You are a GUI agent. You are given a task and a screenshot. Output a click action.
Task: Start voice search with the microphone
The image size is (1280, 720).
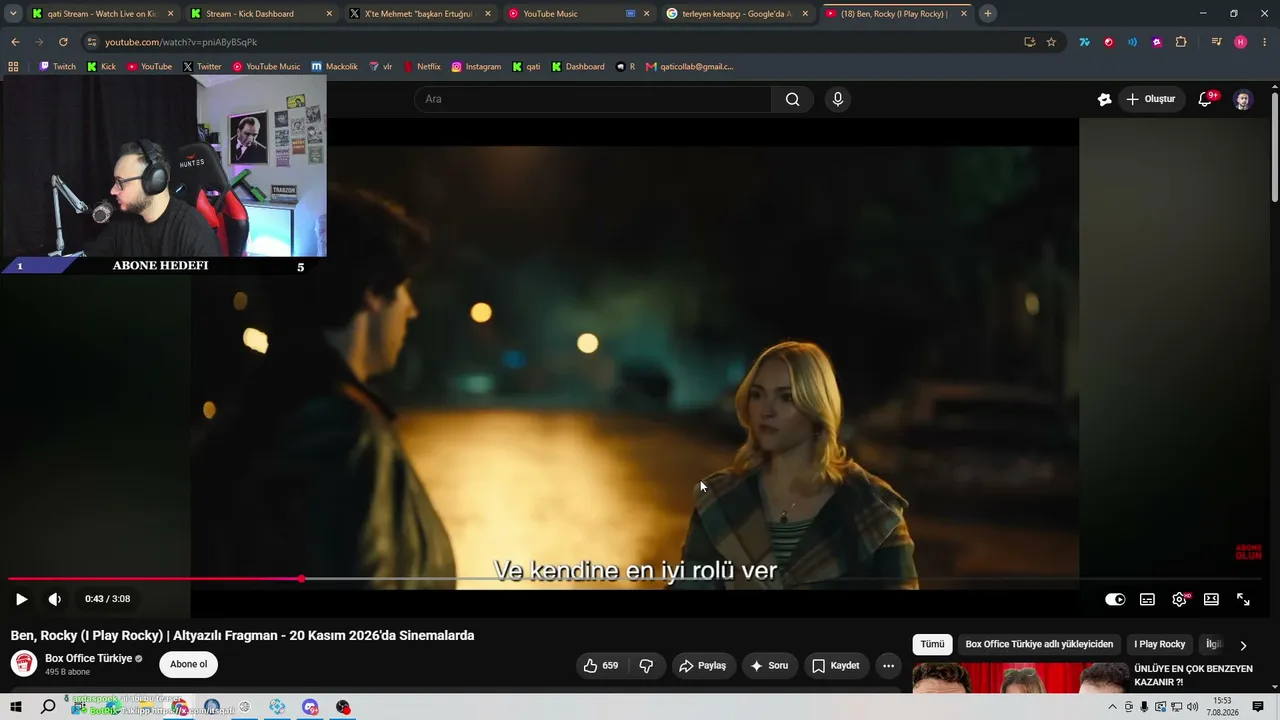click(x=838, y=99)
